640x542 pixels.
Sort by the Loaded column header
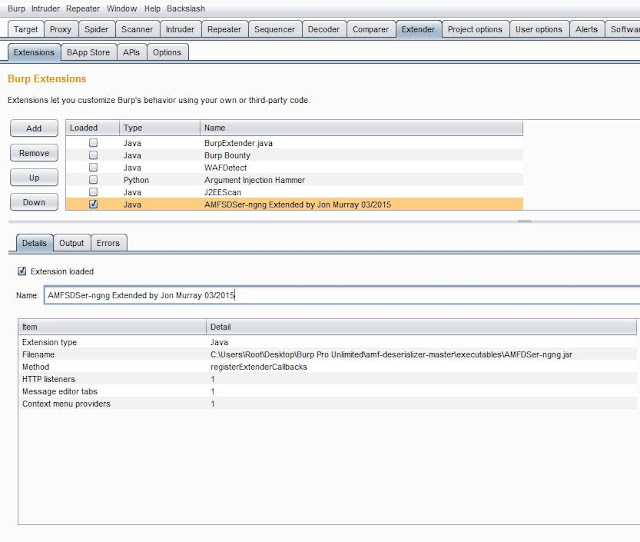point(93,128)
